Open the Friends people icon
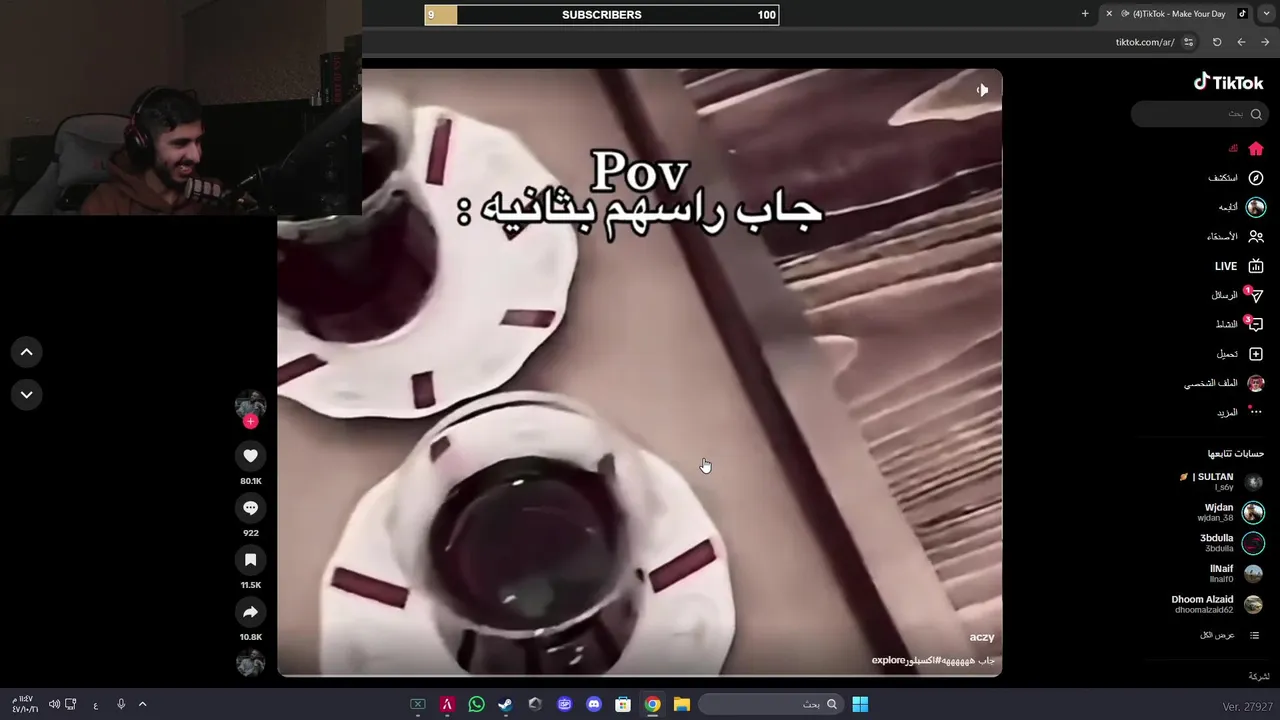 pyautogui.click(x=1256, y=237)
